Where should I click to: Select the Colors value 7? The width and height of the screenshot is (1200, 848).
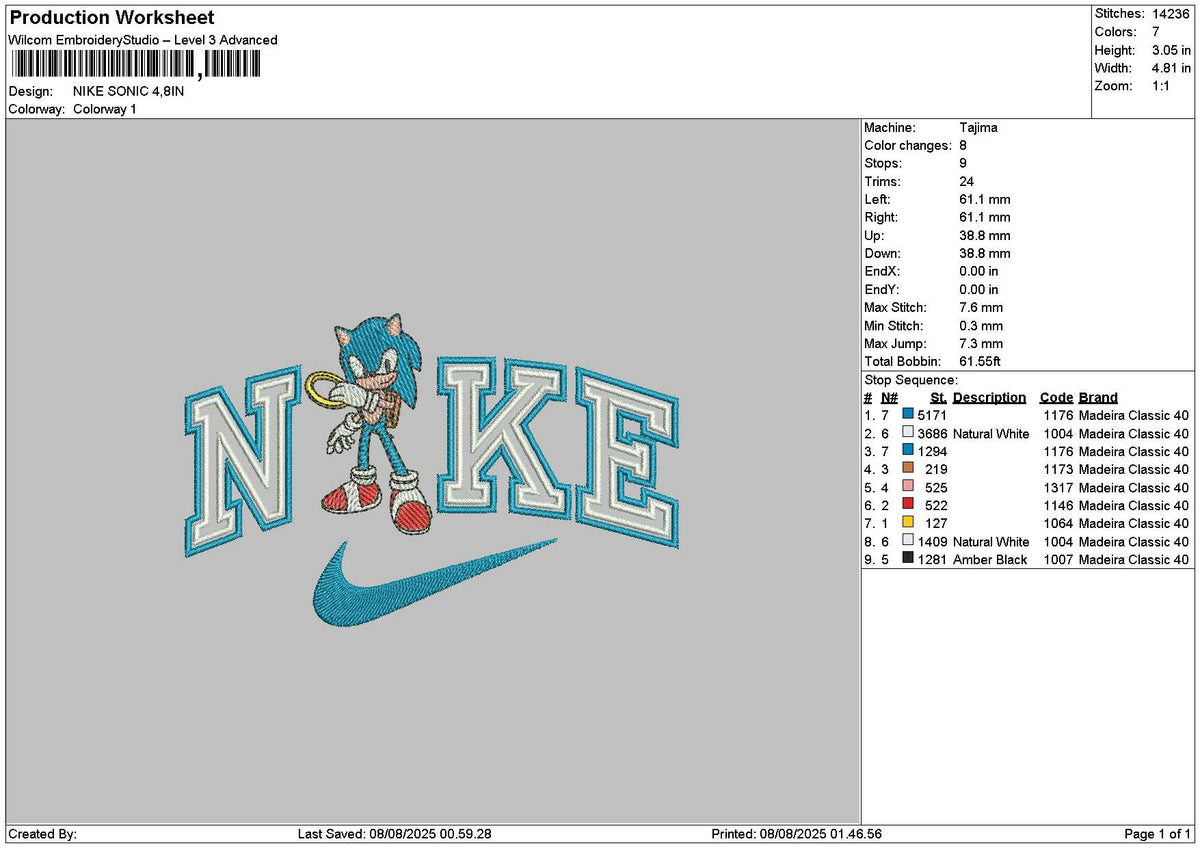pos(1156,32)
